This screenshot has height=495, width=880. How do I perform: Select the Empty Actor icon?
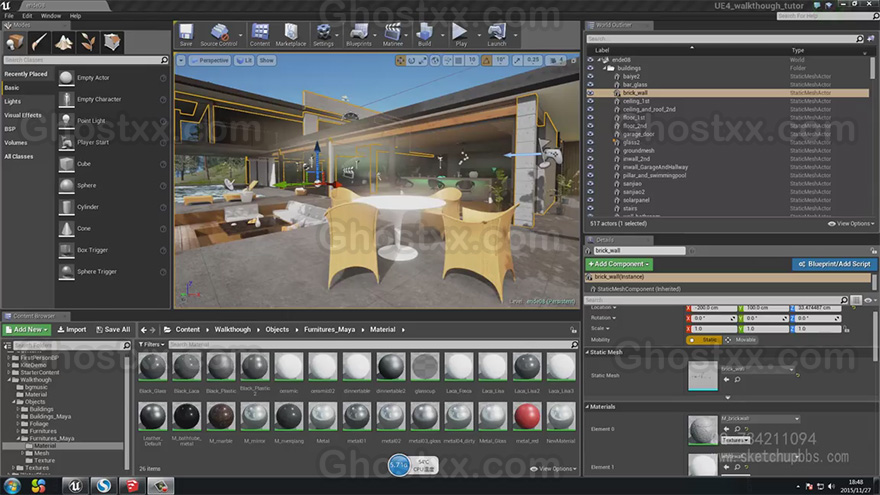66,77
